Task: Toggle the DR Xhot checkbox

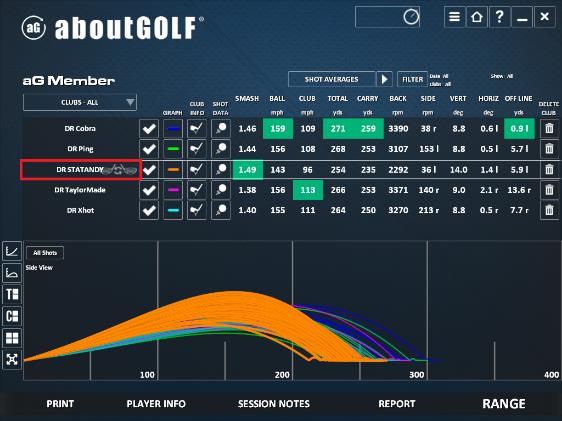Action: pyautogui.click(x=149, y=210)
